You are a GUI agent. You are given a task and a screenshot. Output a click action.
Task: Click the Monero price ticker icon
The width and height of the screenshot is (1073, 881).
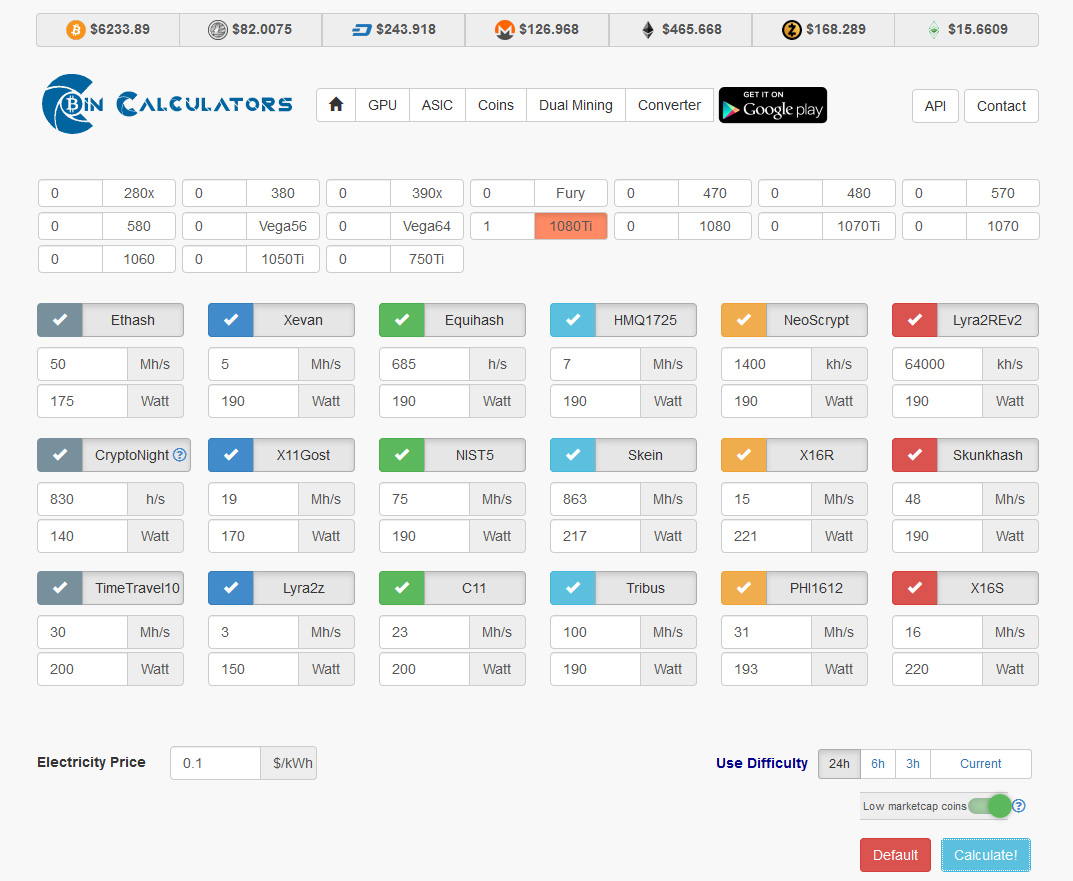504,29
